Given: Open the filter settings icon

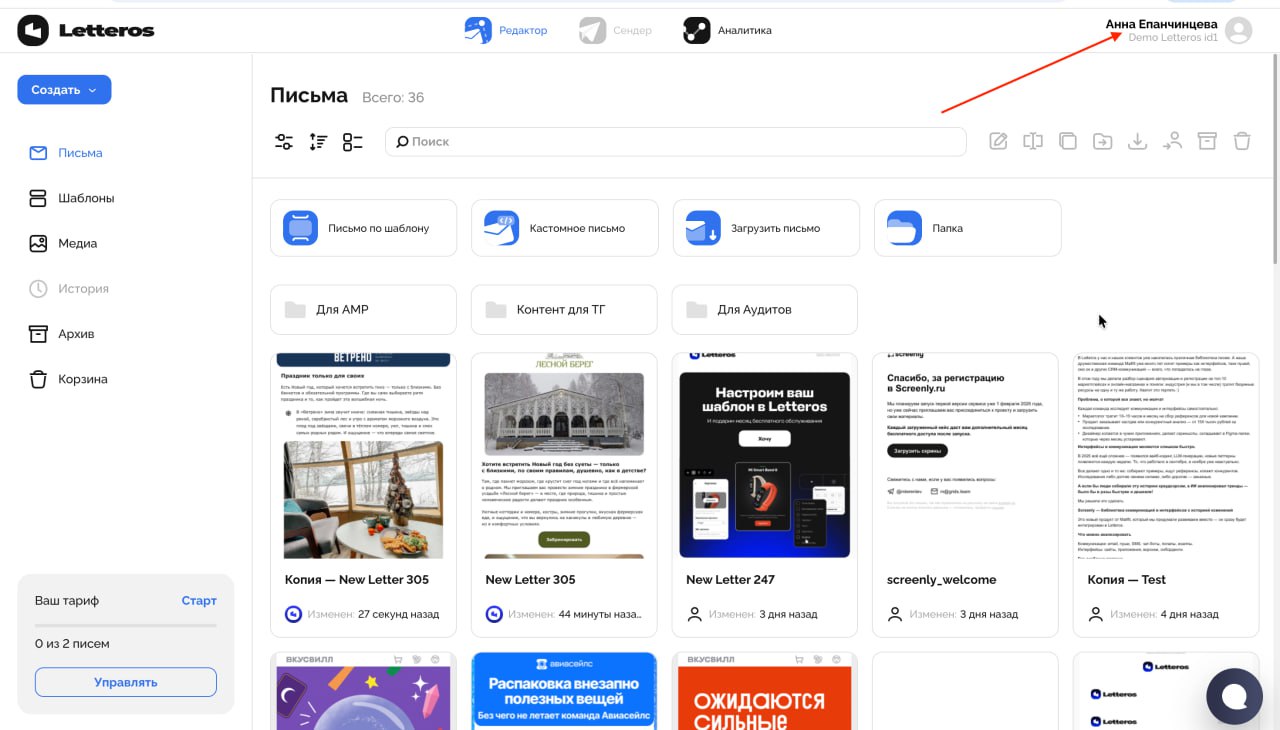Looking at the screenshot, I should tap(284, 142).
